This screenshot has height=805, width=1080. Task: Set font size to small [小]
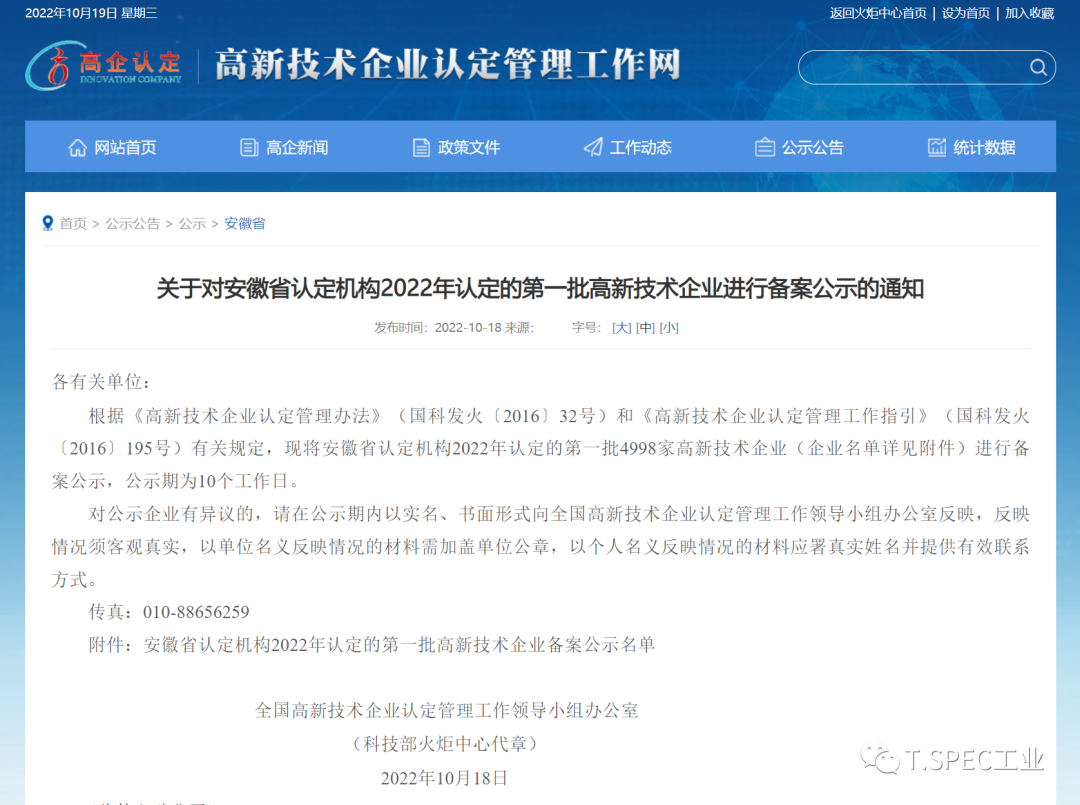[669, 328]
